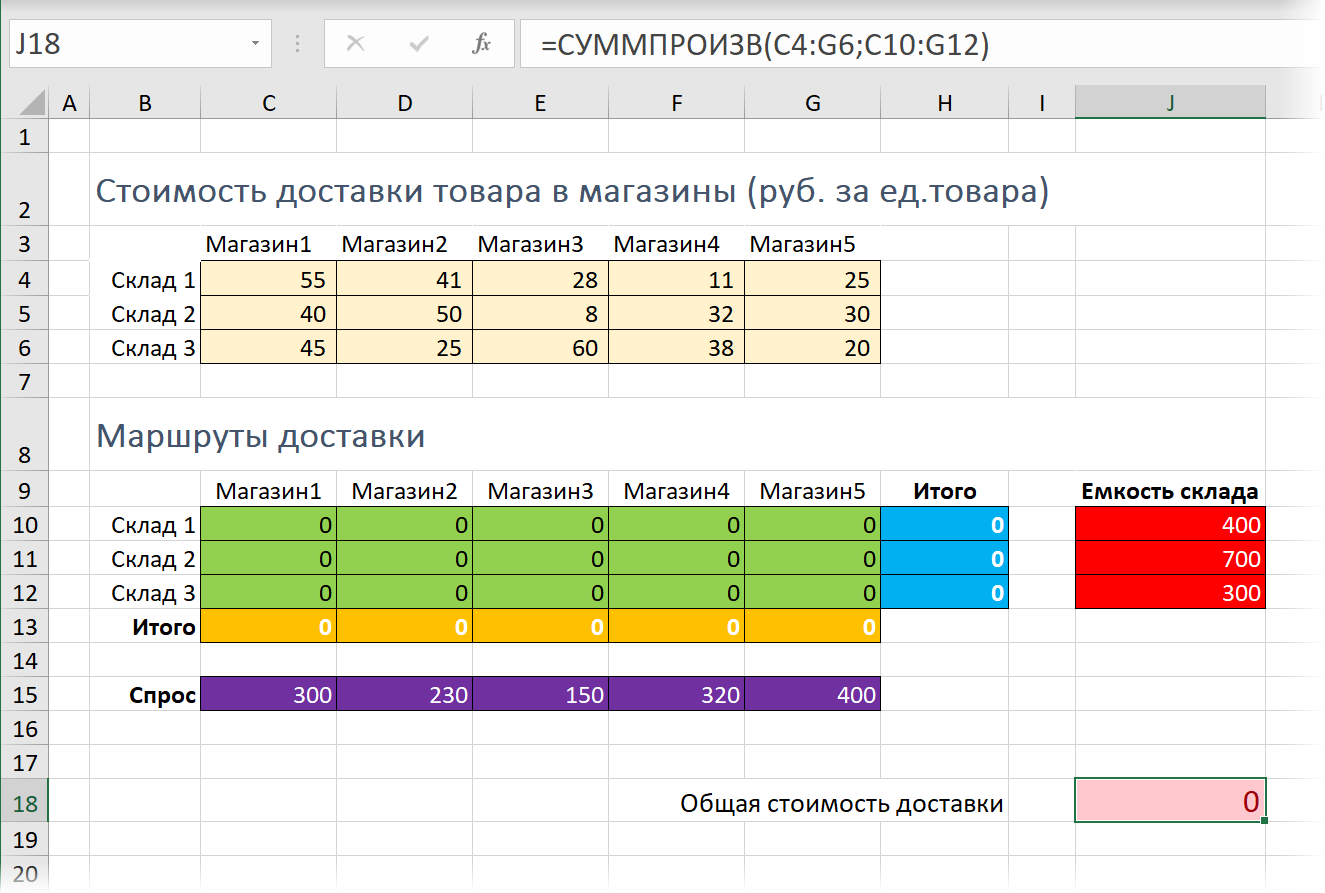Click orange Итого cell under Магазин5
The image size is (1325, 893).
click(812, 626)
